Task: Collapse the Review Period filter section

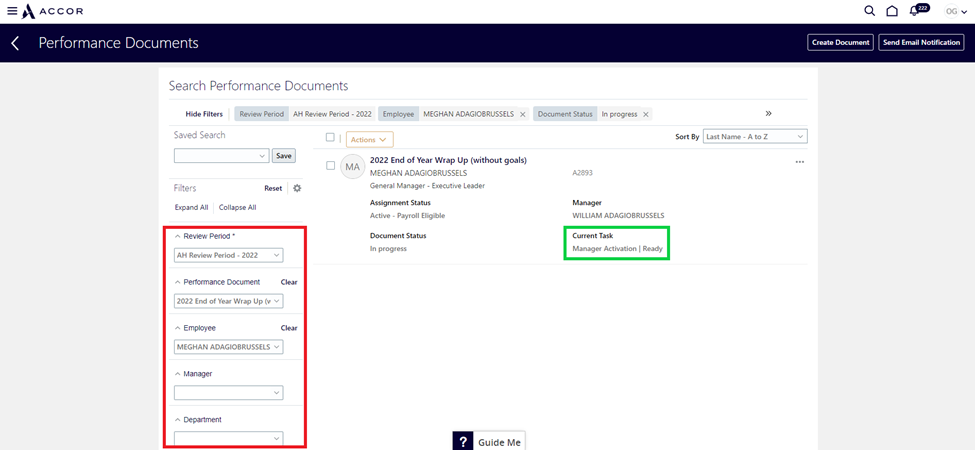Action: click(x=177, y=237)
